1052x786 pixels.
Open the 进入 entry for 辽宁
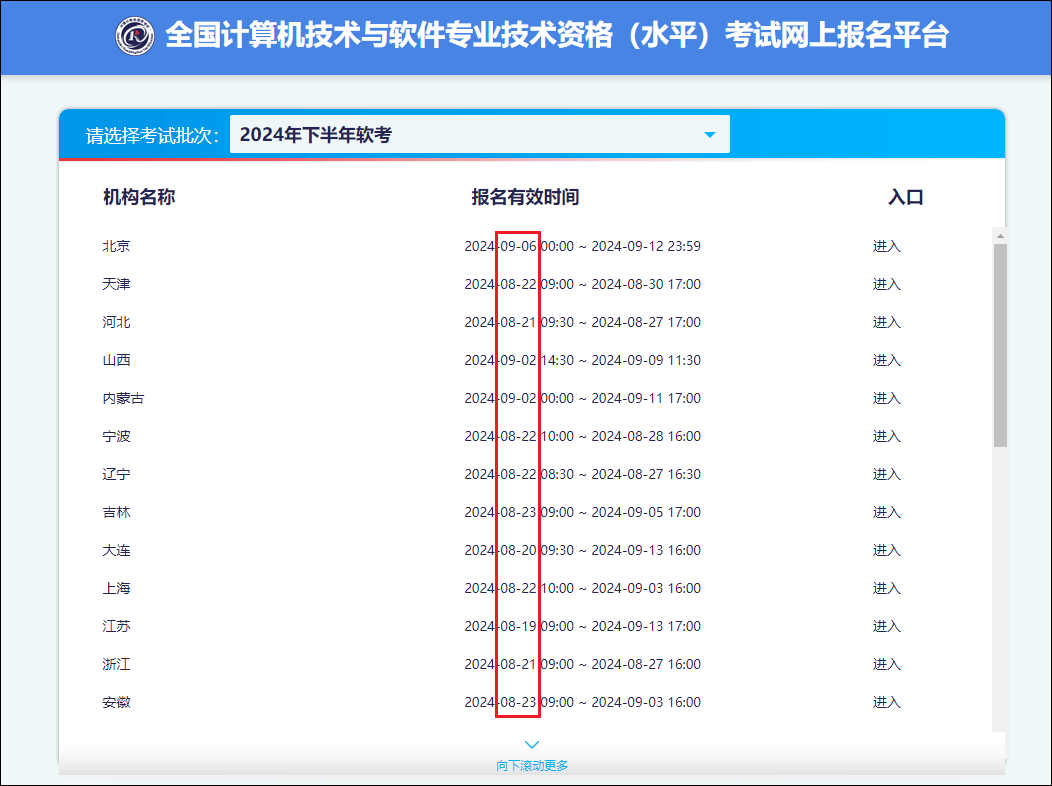(x=886, y=473)
